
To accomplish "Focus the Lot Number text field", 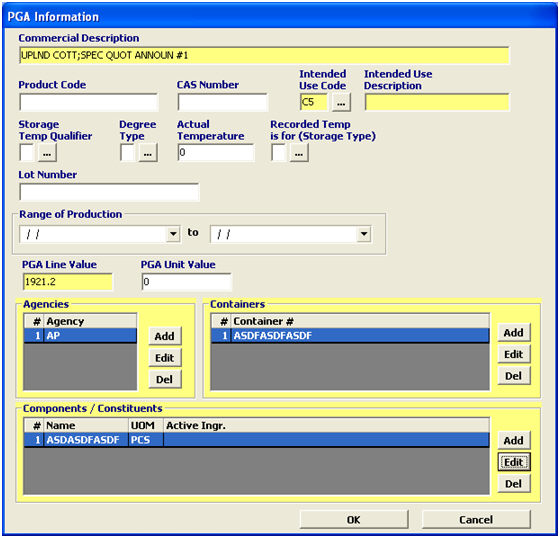I will point(109,193).
